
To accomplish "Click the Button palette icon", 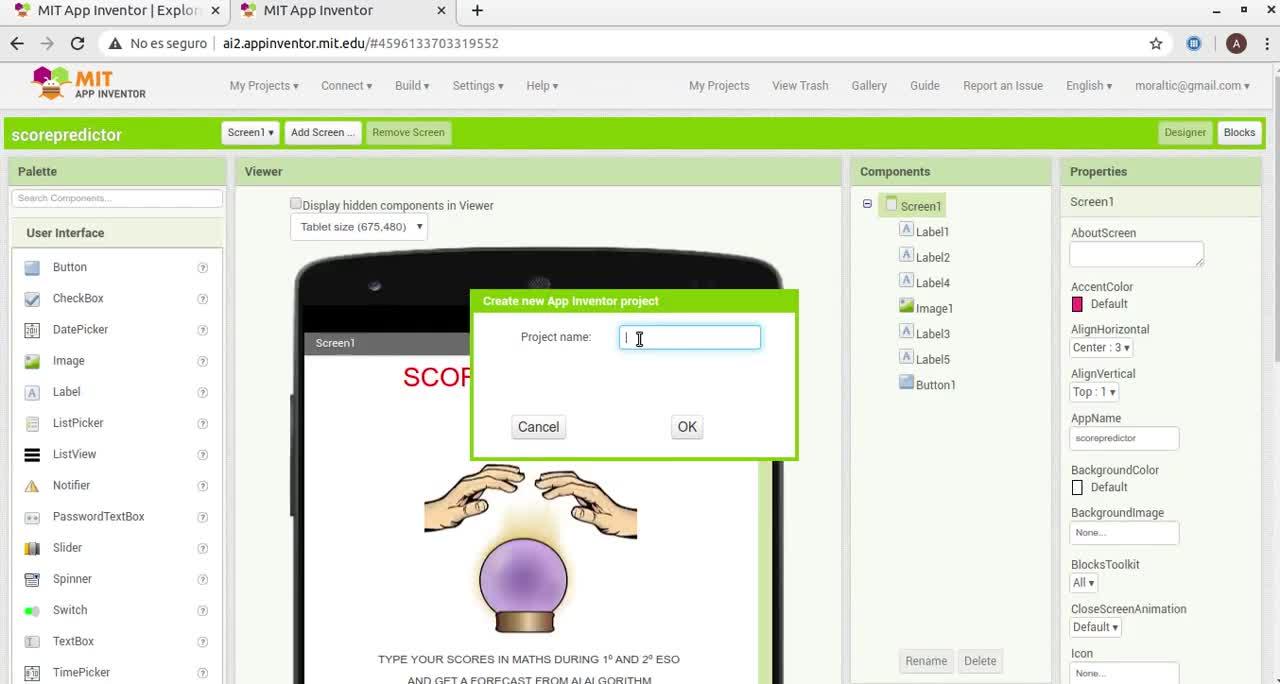I will point(32,267).
